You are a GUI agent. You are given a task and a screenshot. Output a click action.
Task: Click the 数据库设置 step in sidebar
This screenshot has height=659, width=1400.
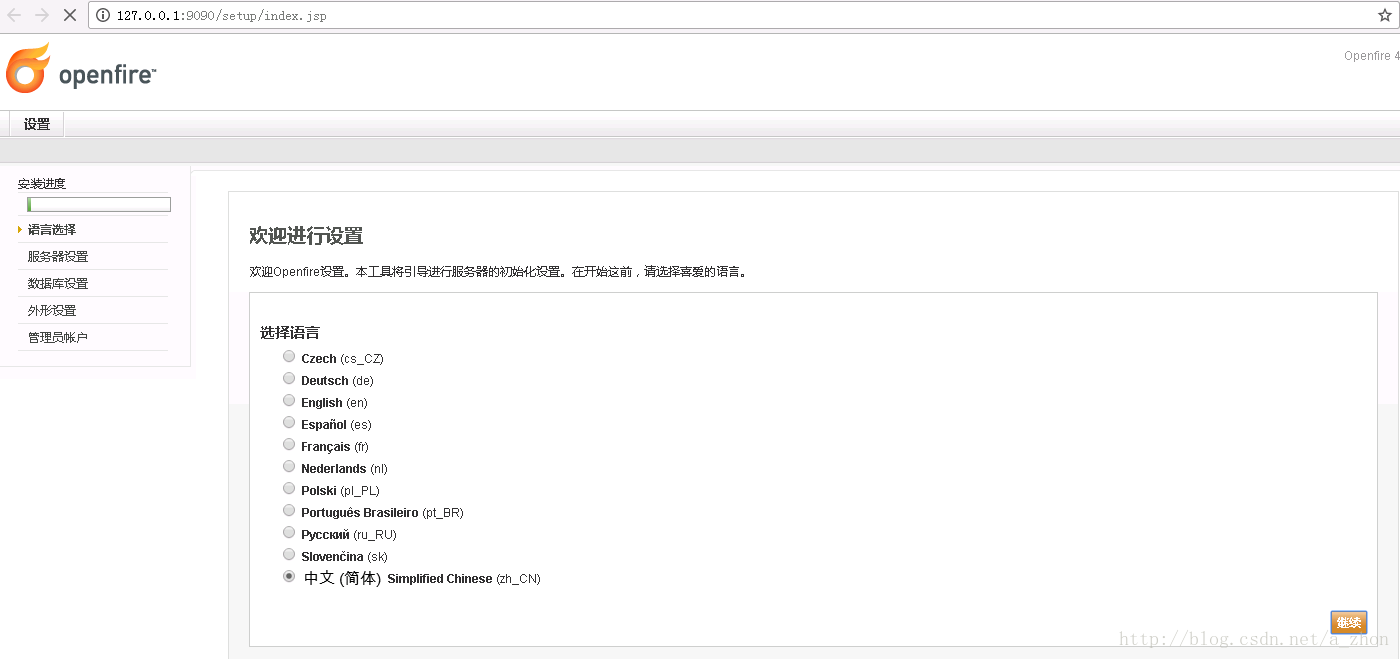[58, 284]
